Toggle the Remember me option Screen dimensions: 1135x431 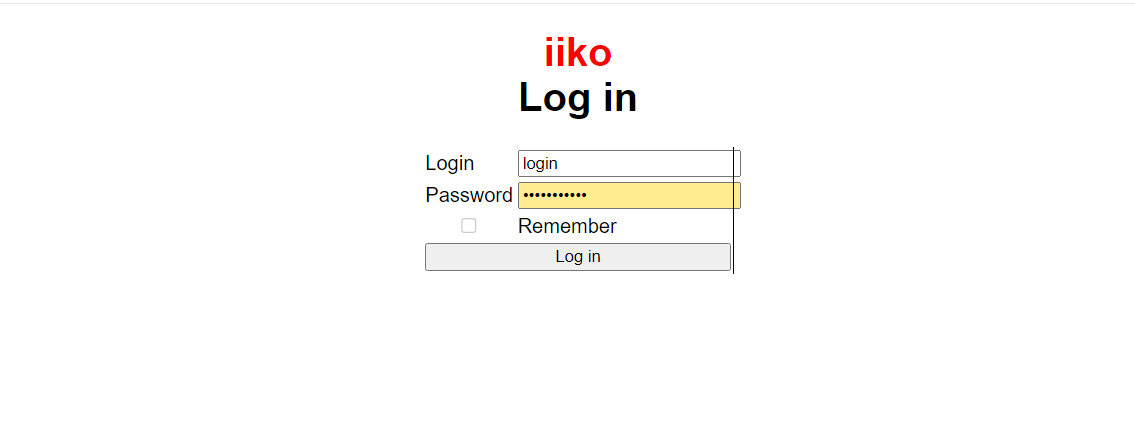pyautogui.click(x=468, y=226)
